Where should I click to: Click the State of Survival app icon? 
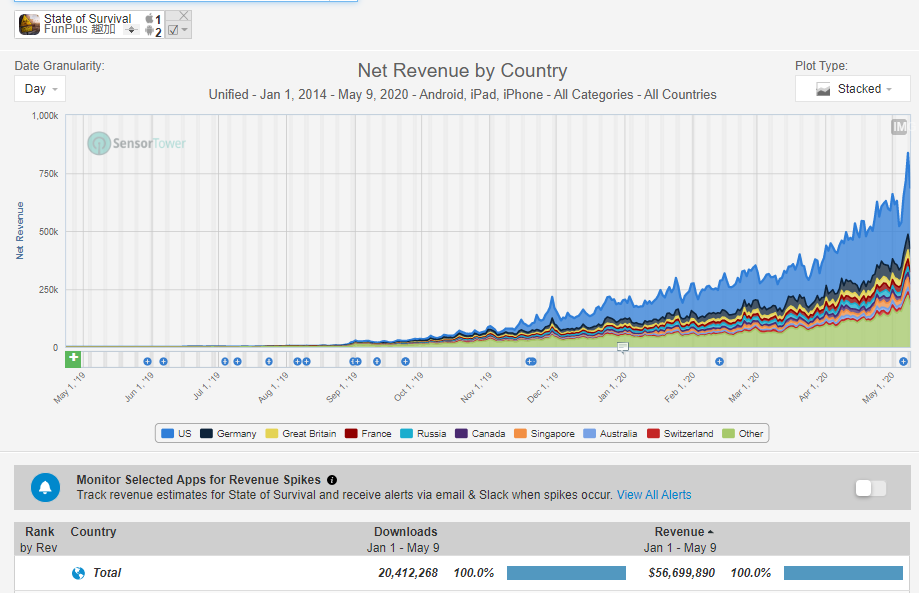(x=29, y=25)
